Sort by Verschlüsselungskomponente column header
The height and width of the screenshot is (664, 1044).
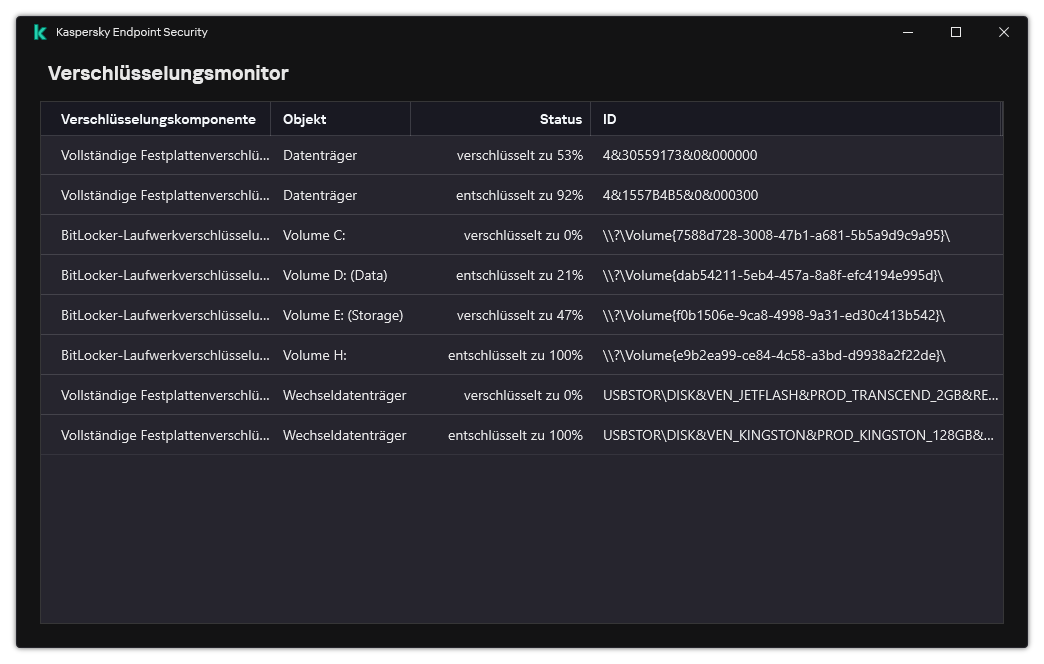coord(156,119)
